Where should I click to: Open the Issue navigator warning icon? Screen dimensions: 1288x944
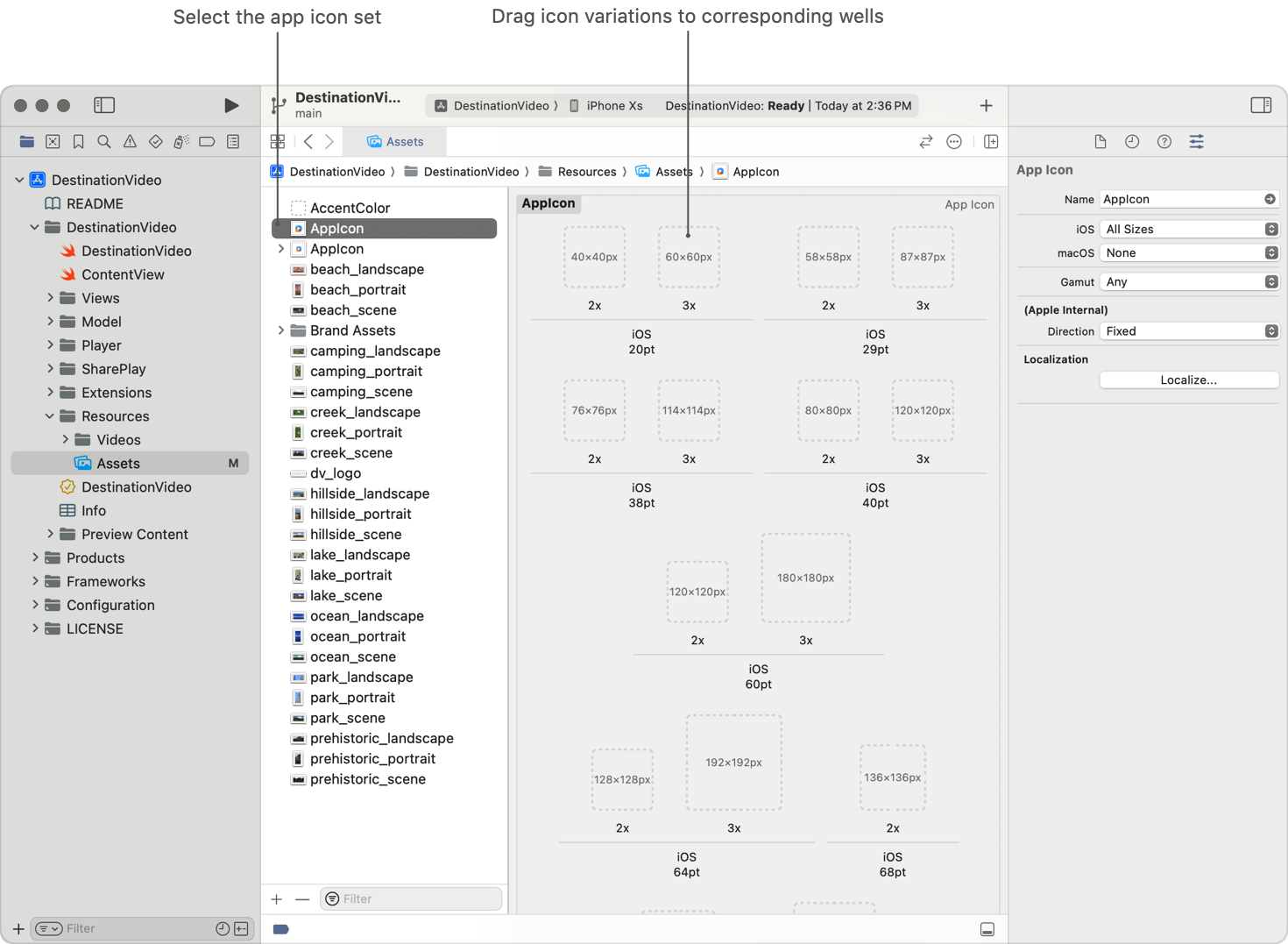click(130, 142)
